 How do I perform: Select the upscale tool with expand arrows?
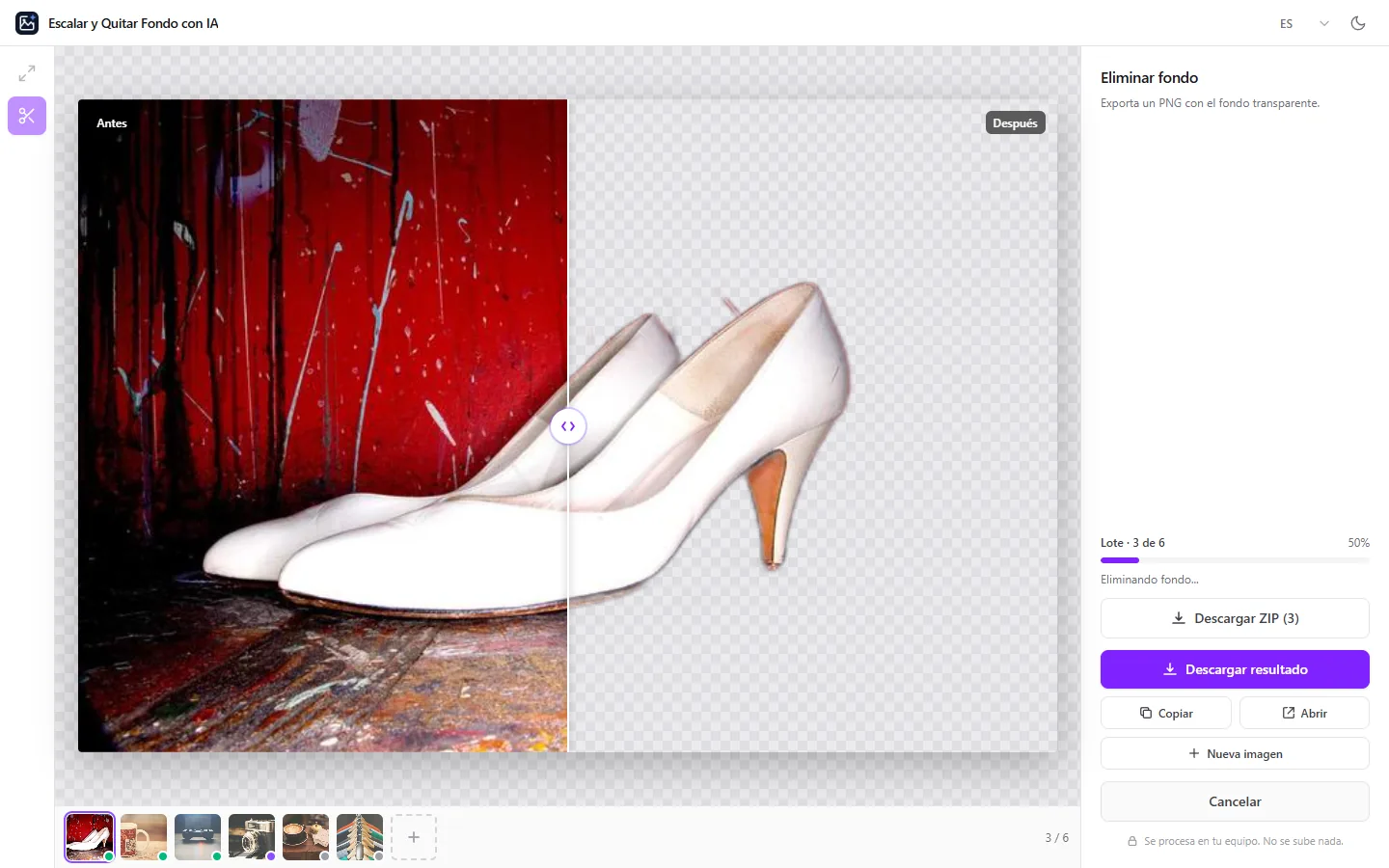point(27,73)
